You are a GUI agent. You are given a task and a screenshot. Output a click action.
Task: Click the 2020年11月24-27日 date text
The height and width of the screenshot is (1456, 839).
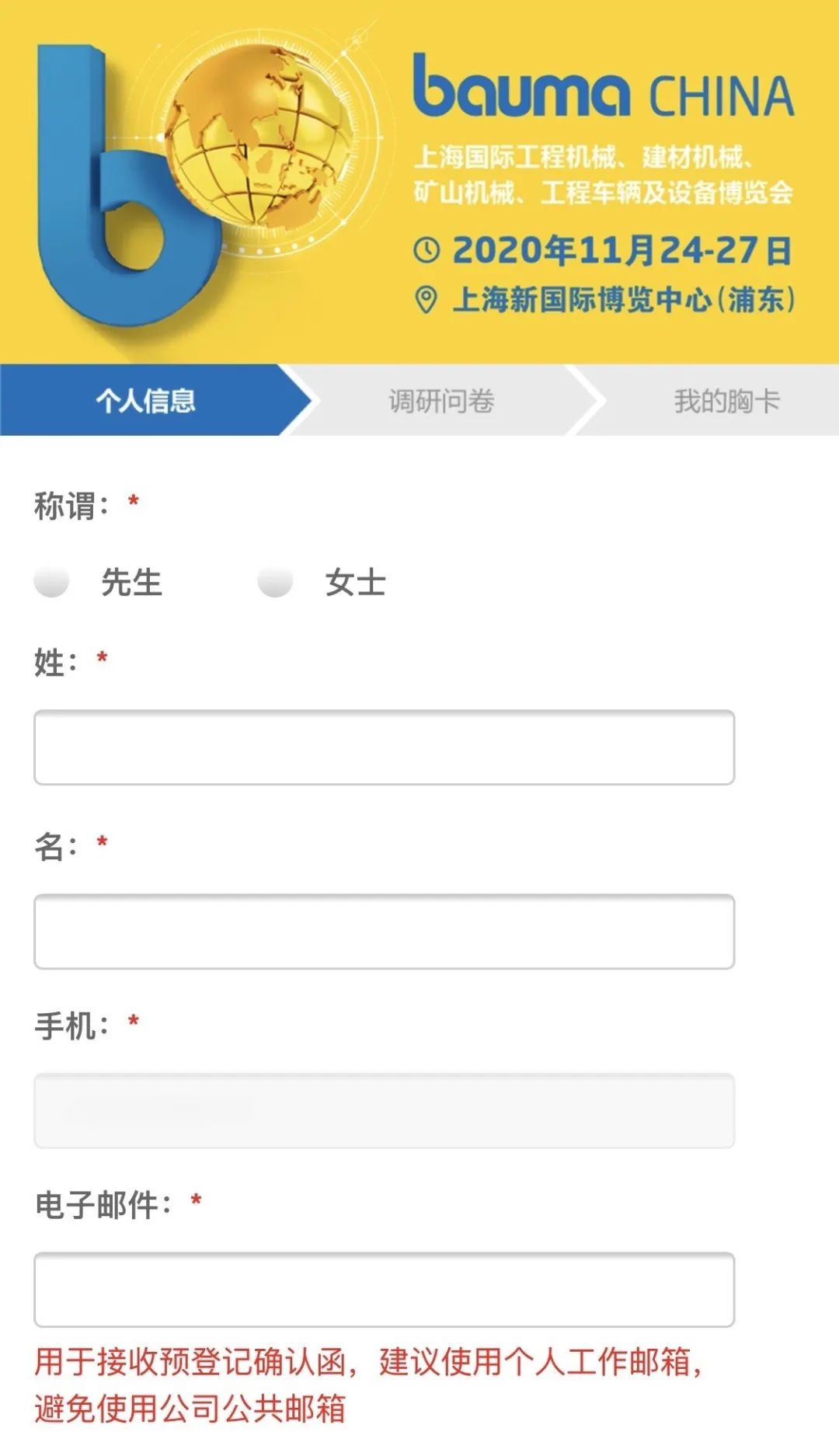pos(621,250)
